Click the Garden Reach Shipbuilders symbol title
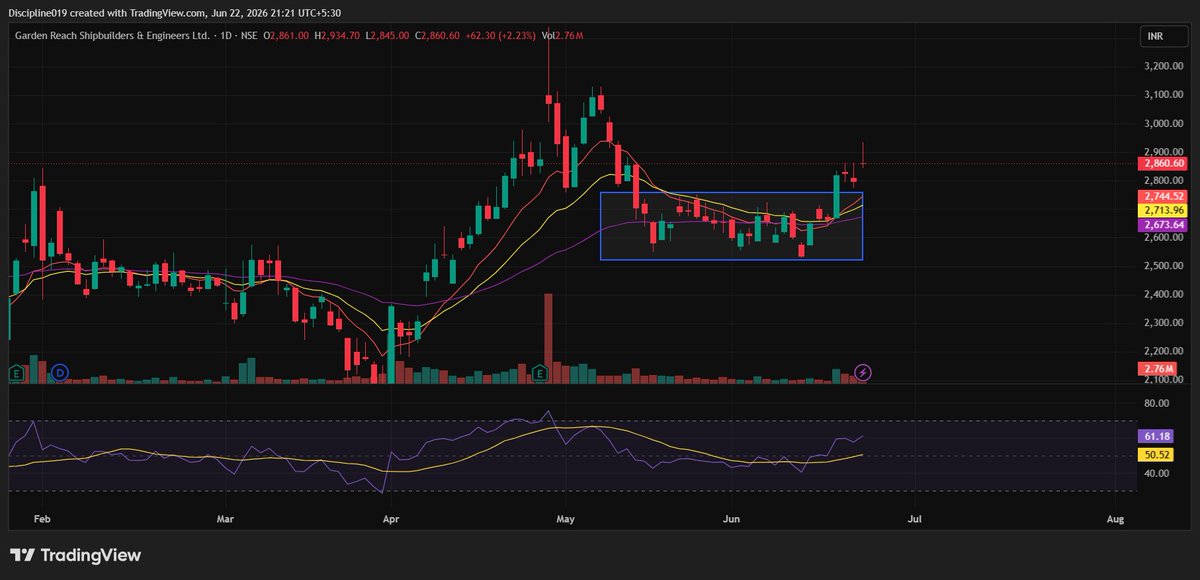 (x=112, y=36)
